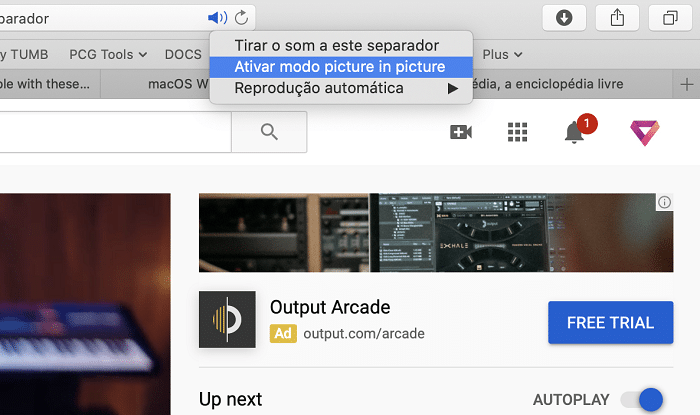Screen dimensions: 700x415
Task: Click the ad info icon on banner
Action: (x=664, y=203)
